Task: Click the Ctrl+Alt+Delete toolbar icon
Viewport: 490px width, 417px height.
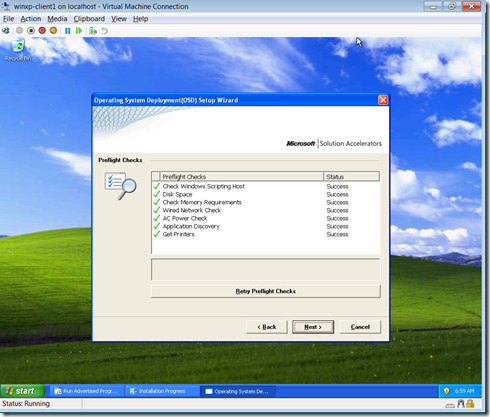Action: click(6, 31)
